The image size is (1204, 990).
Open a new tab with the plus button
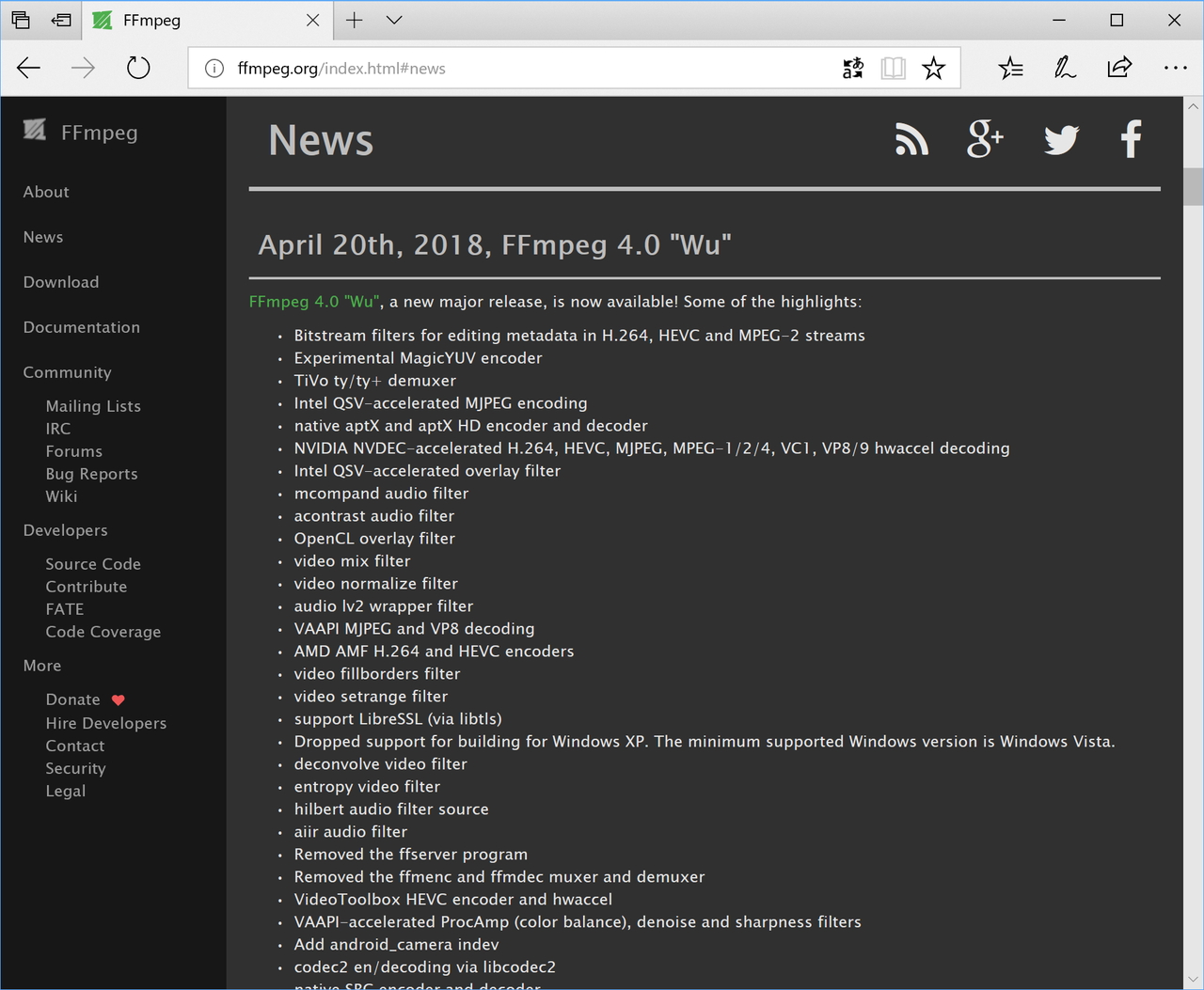(x=354, y=20)
